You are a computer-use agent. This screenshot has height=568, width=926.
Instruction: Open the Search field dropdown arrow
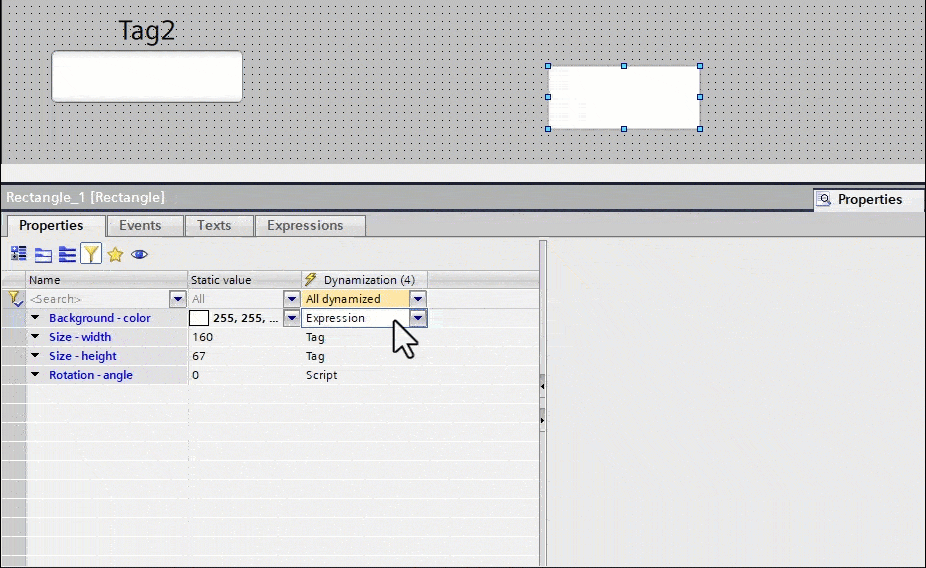(x=178, y=299)
